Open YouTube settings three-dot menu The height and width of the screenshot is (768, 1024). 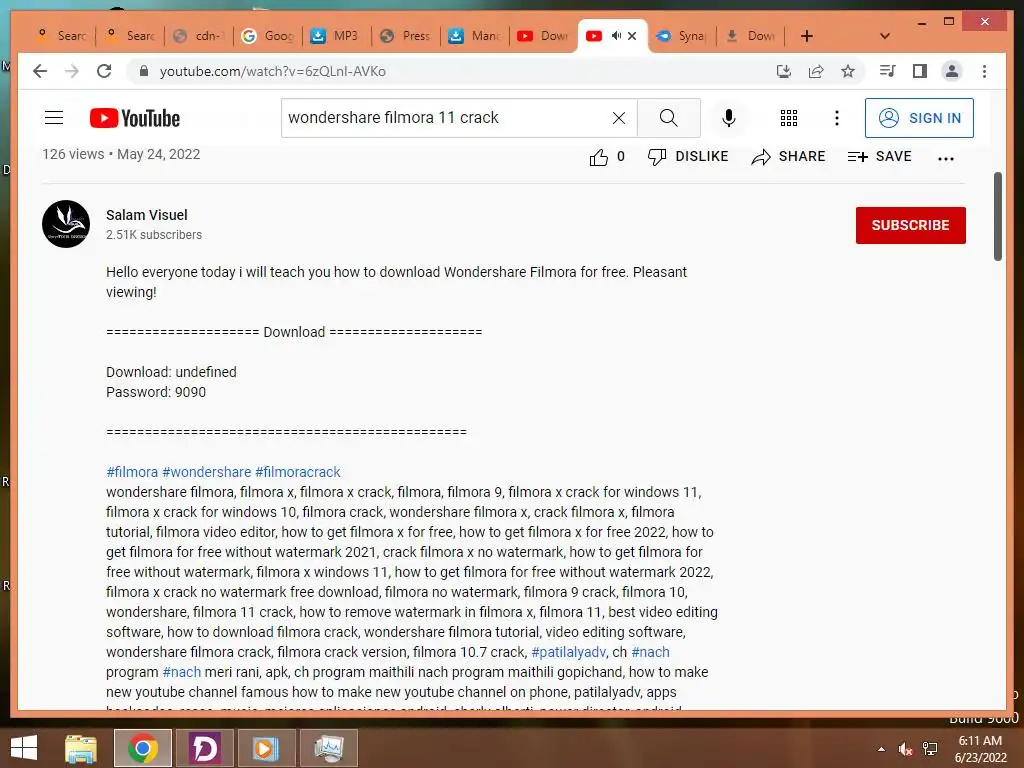837,118
